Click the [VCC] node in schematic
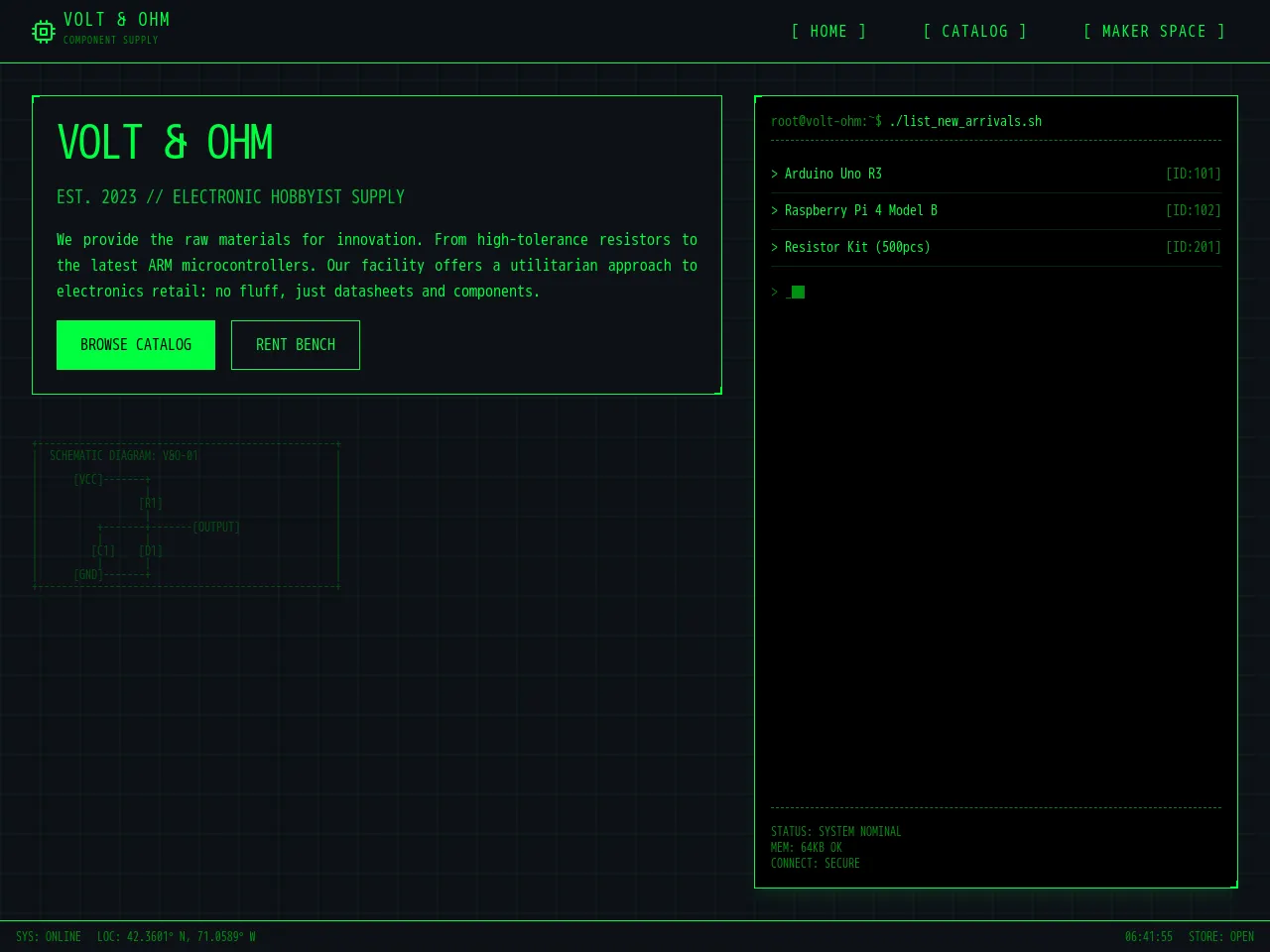The height and width of the screenshot is (952, 1270). pos(88,480)
